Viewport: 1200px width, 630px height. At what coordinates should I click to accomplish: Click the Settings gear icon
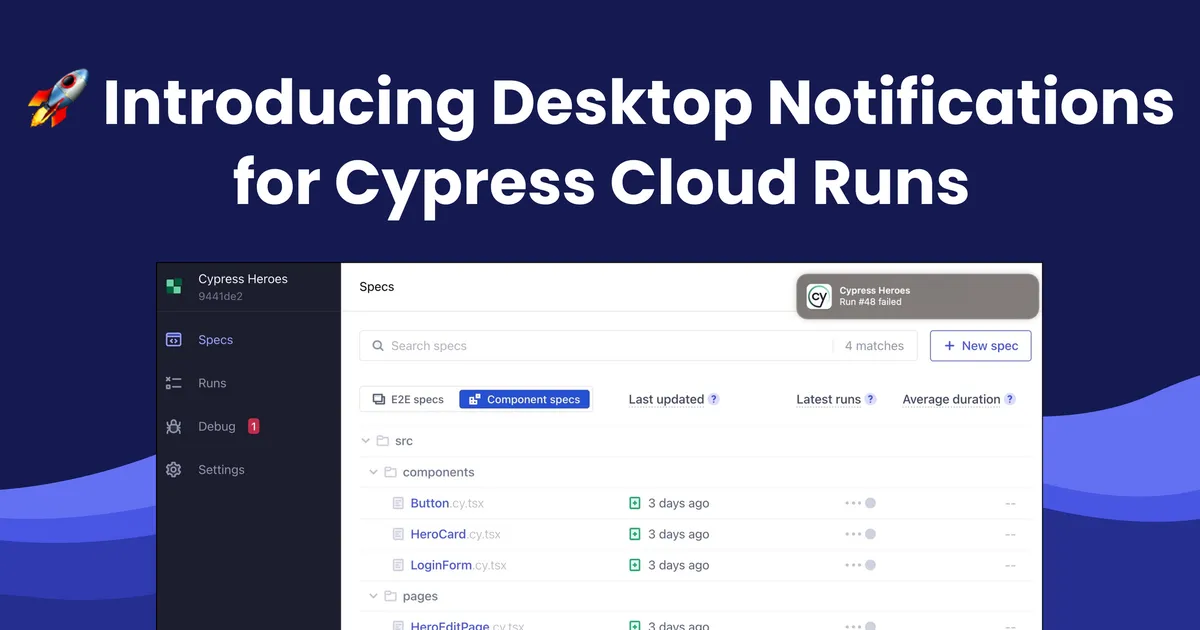[174, 470]
